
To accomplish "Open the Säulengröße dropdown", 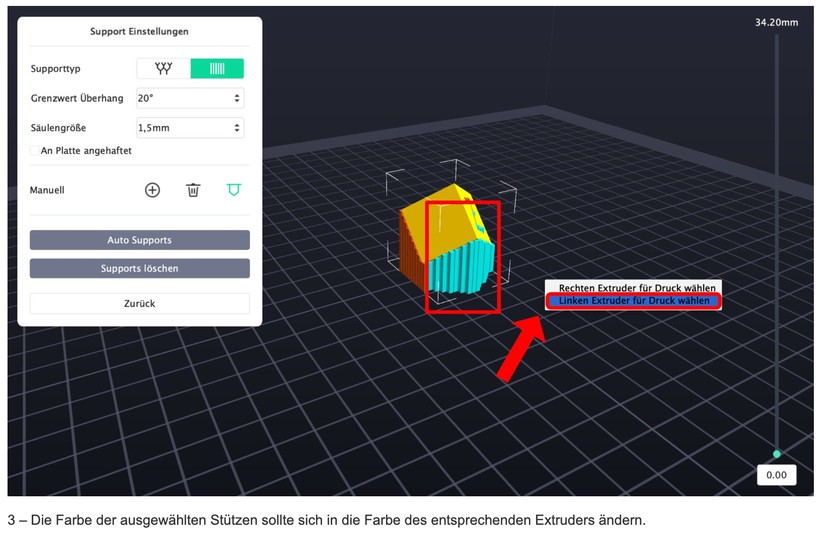I will 190,128.
